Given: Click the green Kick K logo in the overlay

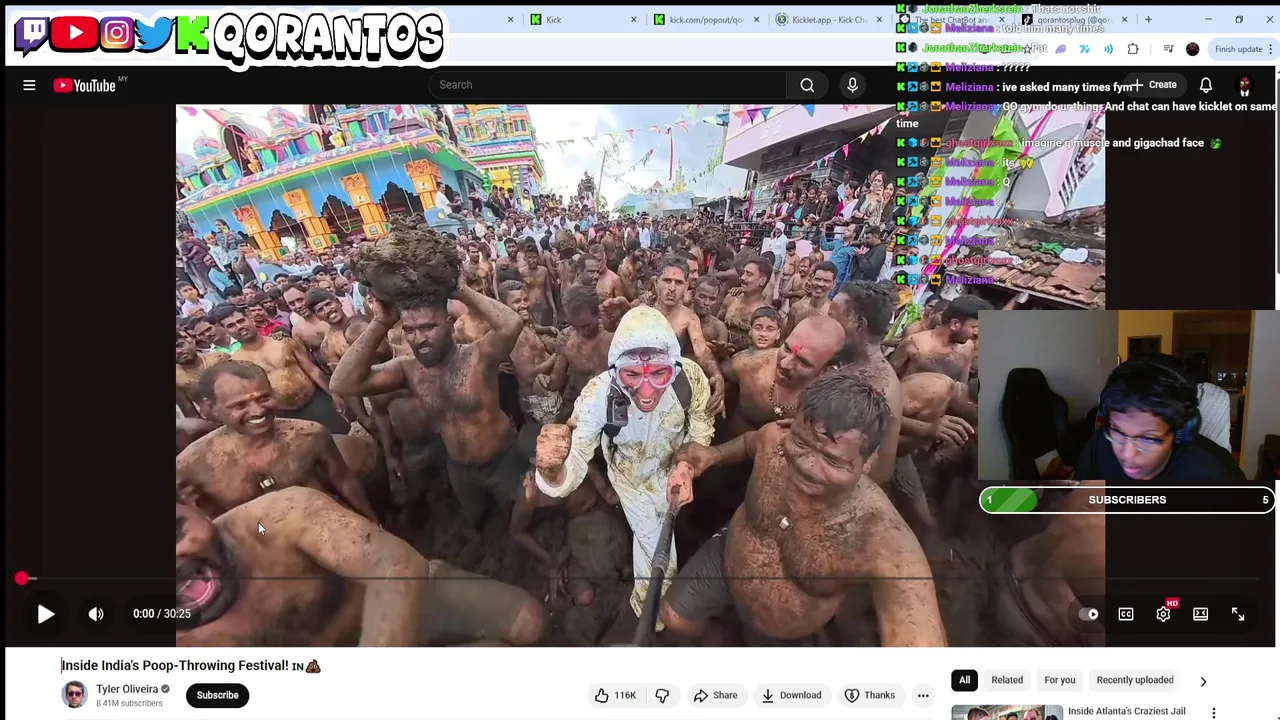Looking at the screenshot, I should (192, 35).
